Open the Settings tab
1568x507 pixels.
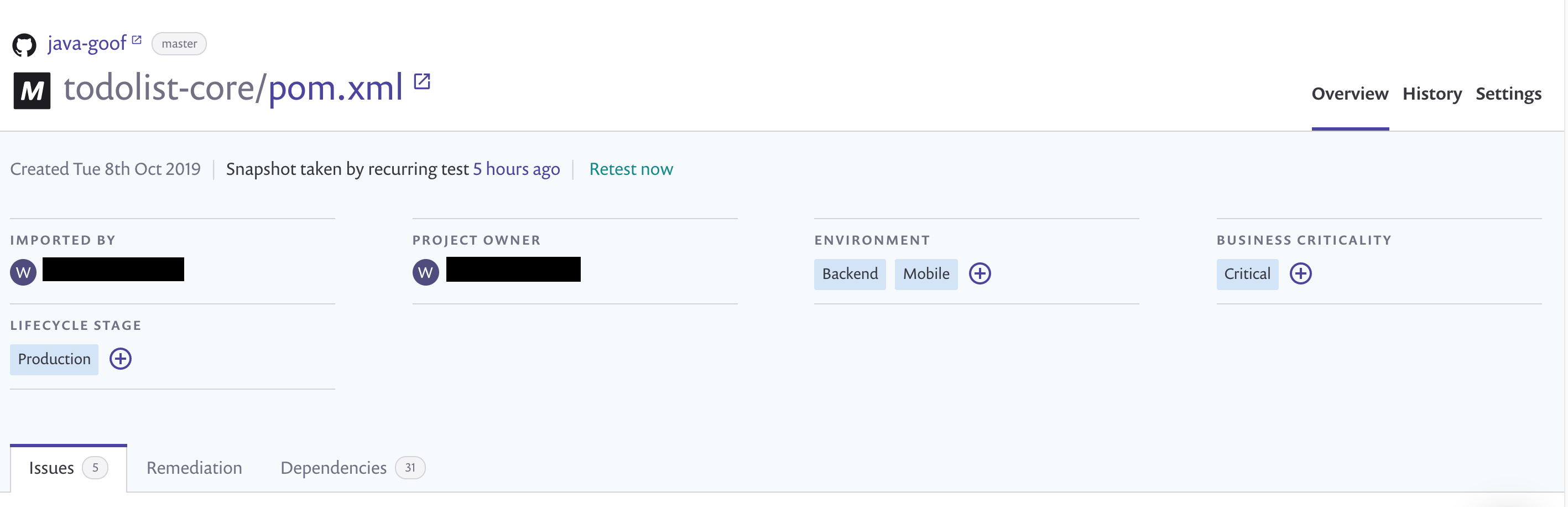1508,94
